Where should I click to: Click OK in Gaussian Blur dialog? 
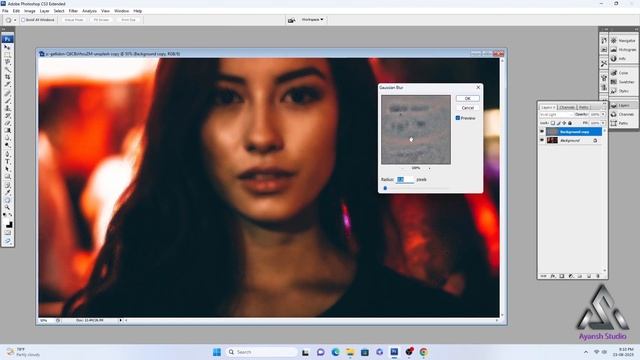point(468,98)
